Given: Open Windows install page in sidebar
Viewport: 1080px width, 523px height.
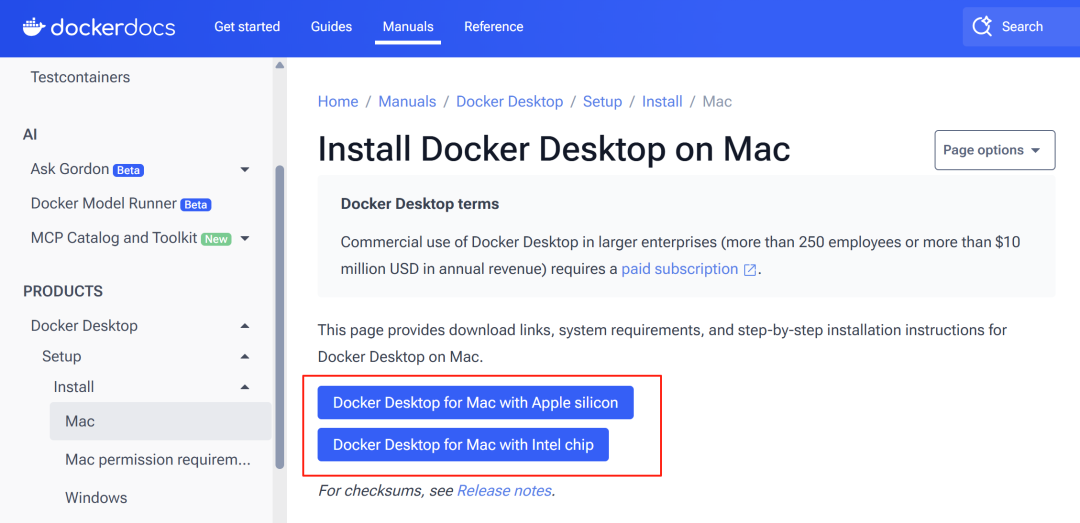Looking at the screenshot, I should (x=96, y=498).
